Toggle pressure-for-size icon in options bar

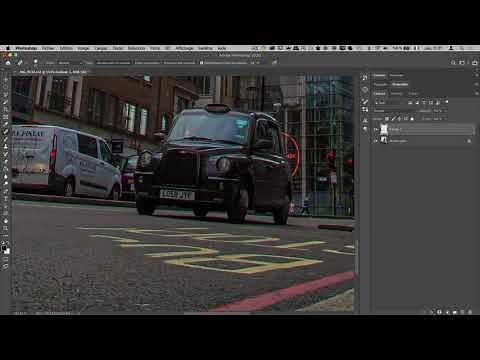(274, 62)
